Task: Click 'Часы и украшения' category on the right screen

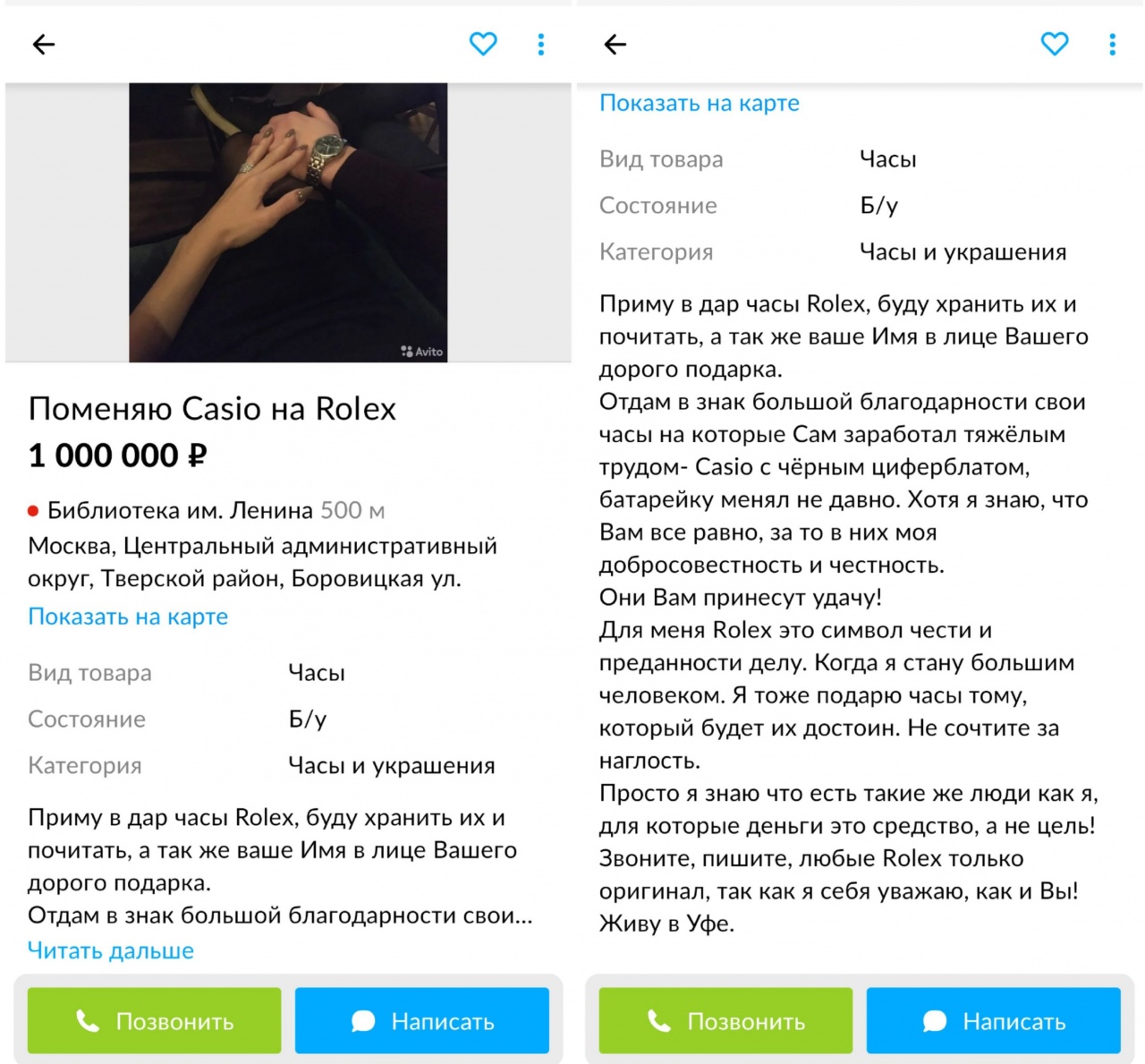Action: [x=963, y=252]
